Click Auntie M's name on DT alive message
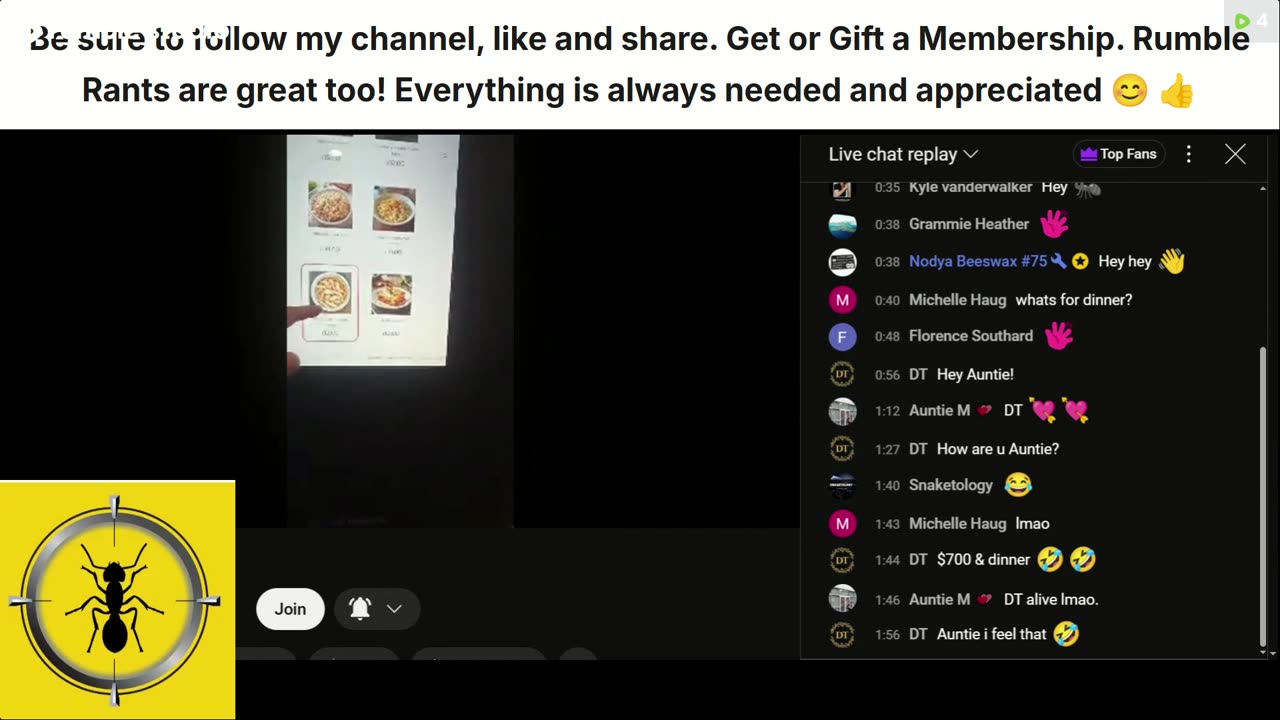 point(939,599)
